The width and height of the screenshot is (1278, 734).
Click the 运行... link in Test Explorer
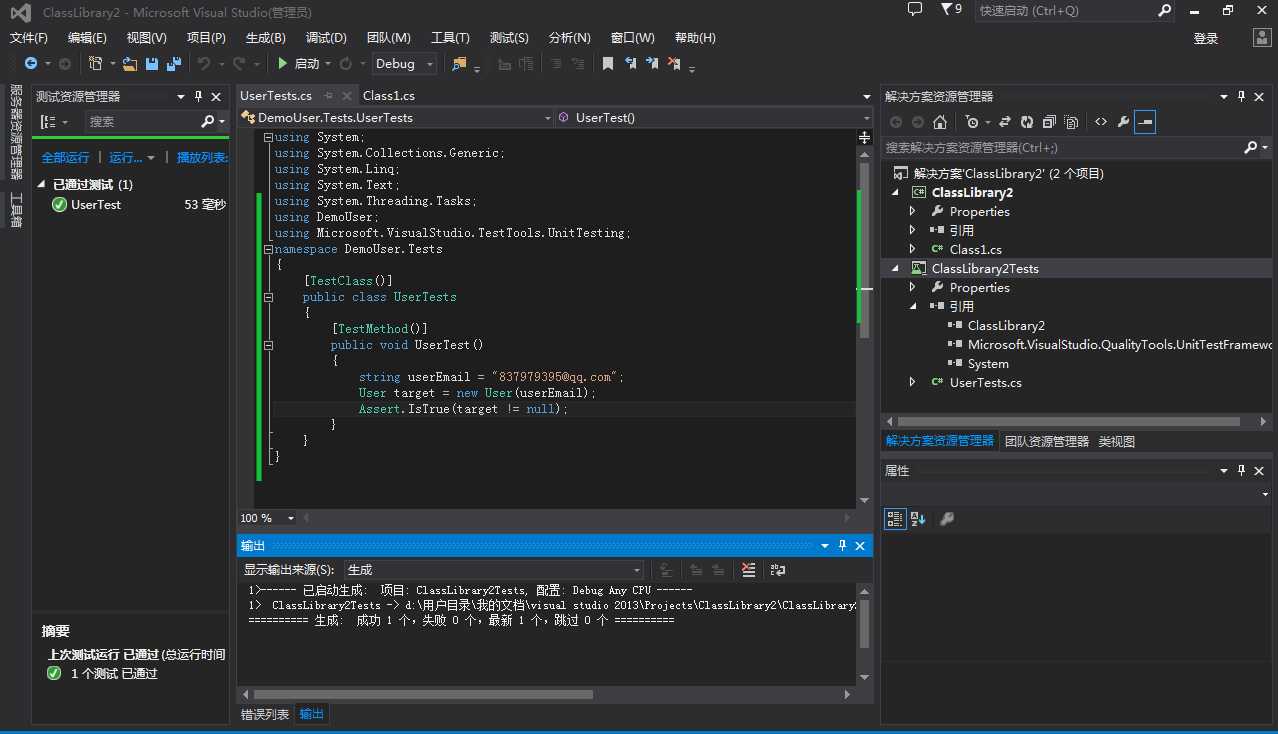click(x=126, y=158)
